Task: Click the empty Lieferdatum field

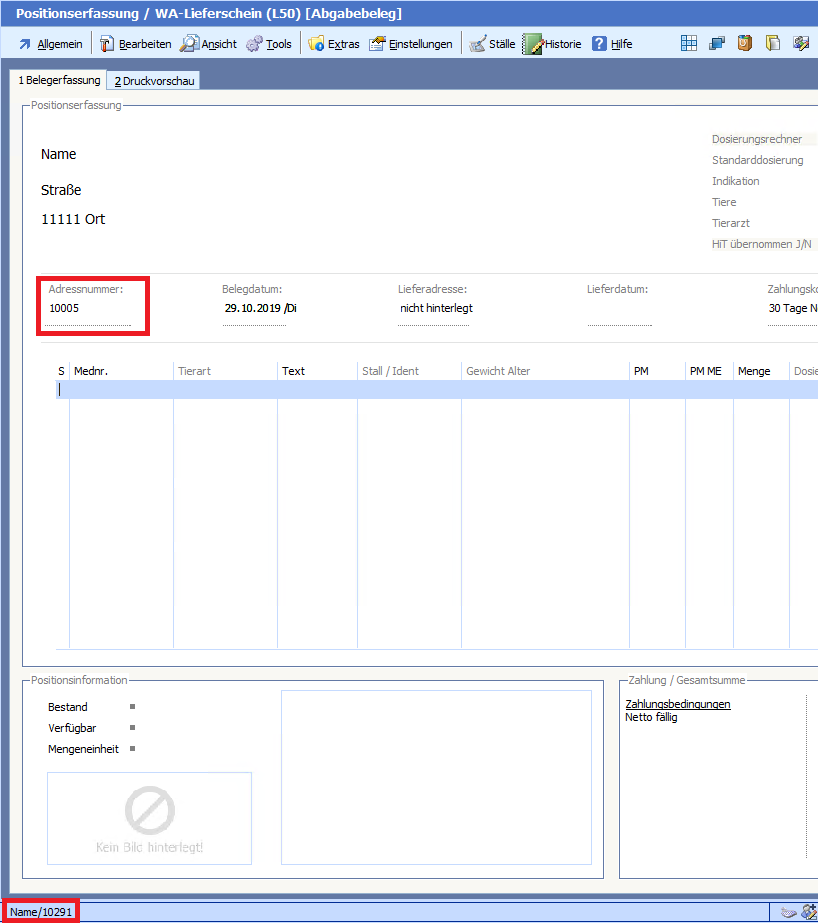Action: [x=619, y=309]
